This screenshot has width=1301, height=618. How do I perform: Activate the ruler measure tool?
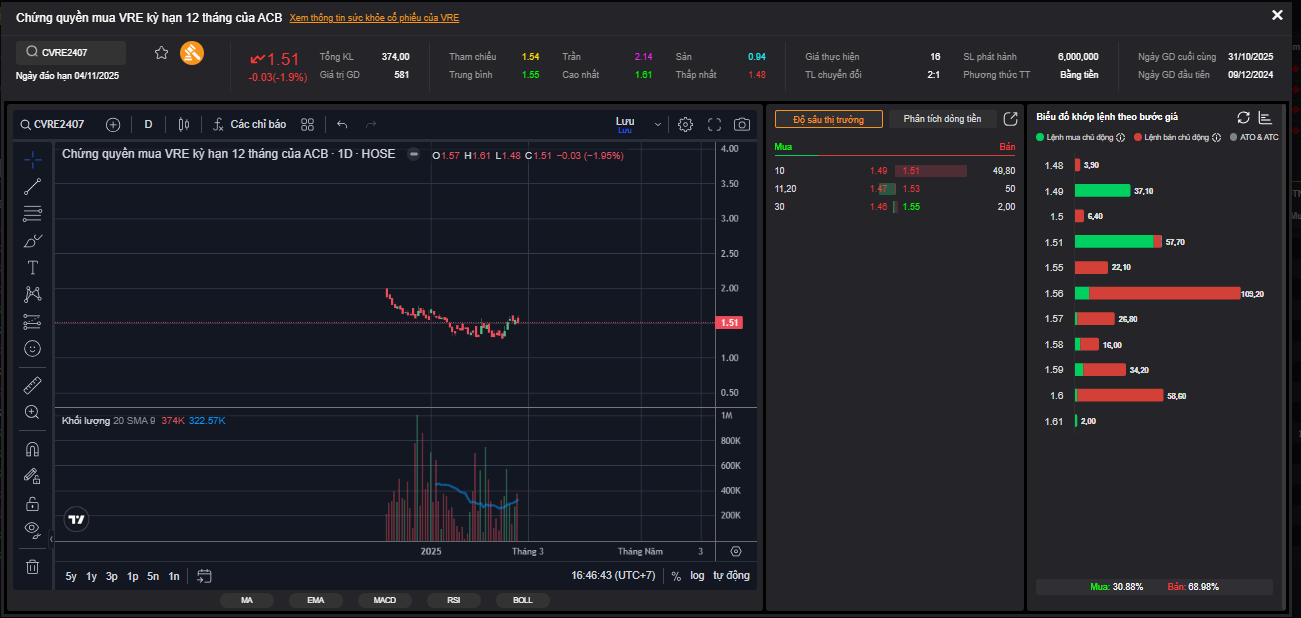32,385
